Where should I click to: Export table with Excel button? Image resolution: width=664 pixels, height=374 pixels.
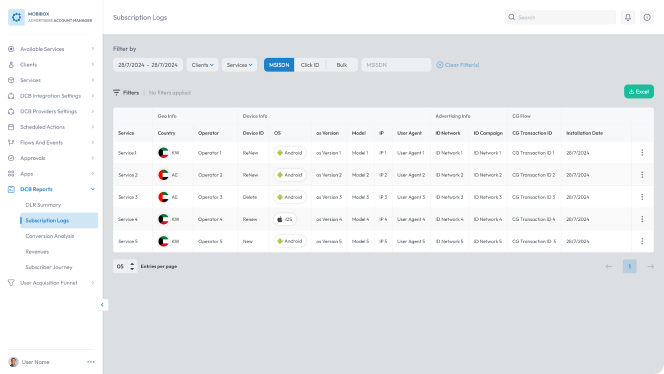639,91
